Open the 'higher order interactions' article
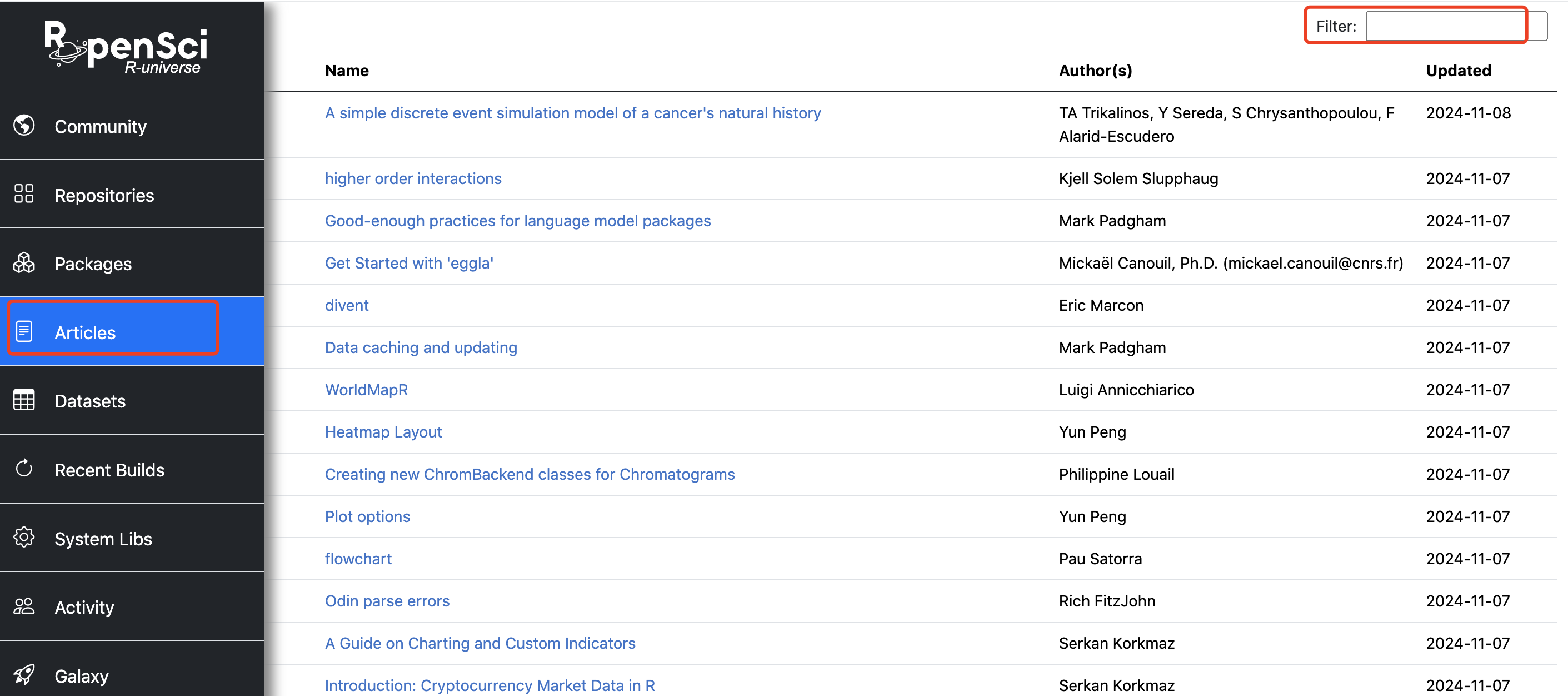 [x=413, y=178]
